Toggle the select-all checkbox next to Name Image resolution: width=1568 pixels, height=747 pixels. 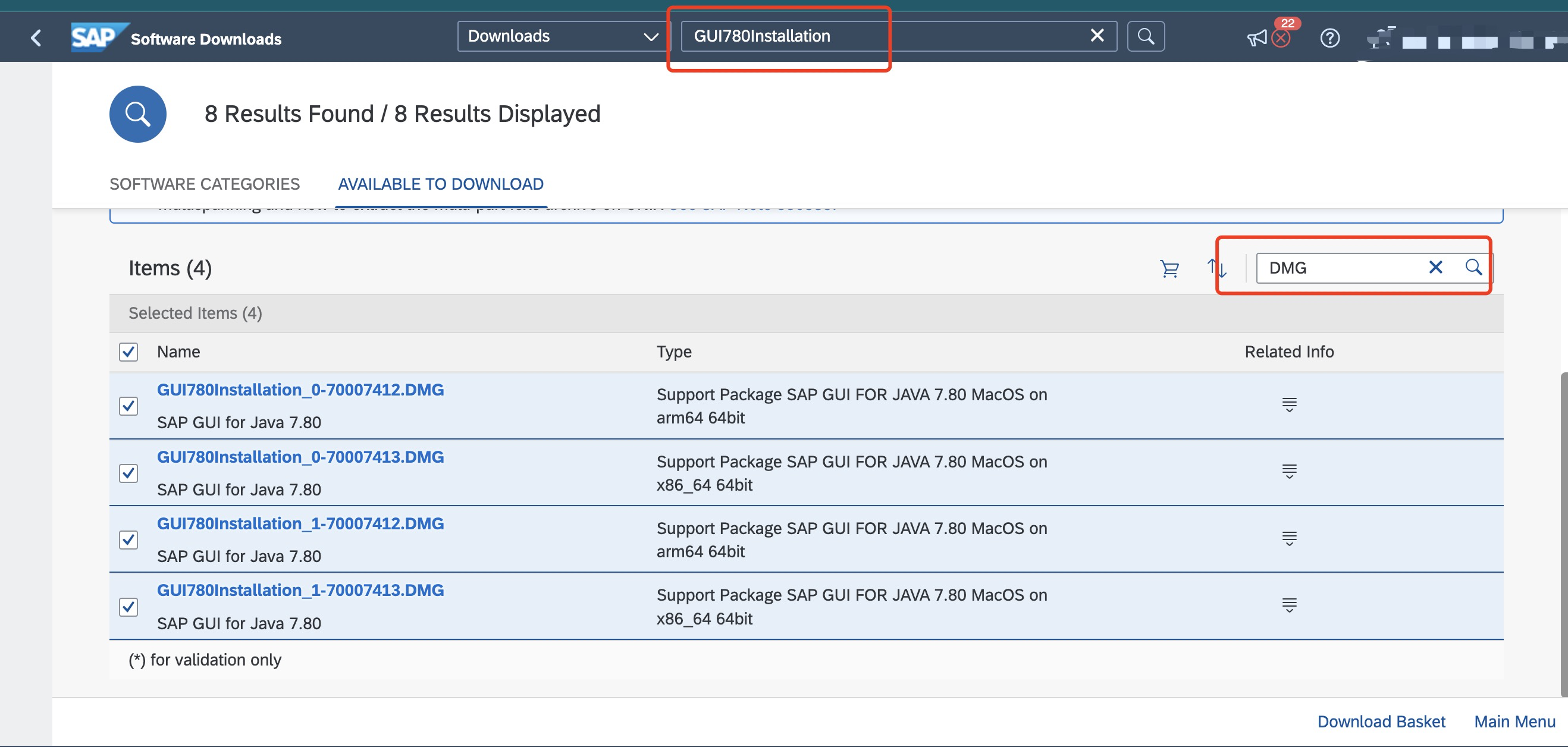point(128,352)
